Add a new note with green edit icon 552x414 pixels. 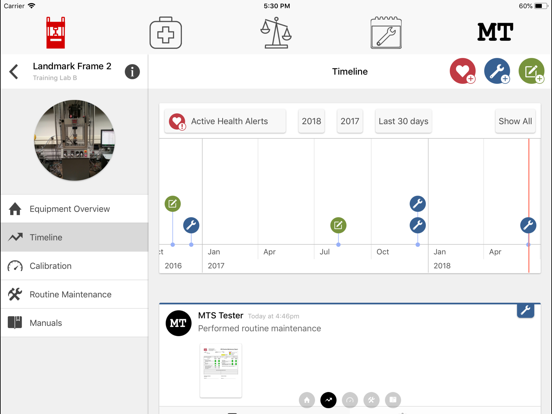[x=532, y=71]
